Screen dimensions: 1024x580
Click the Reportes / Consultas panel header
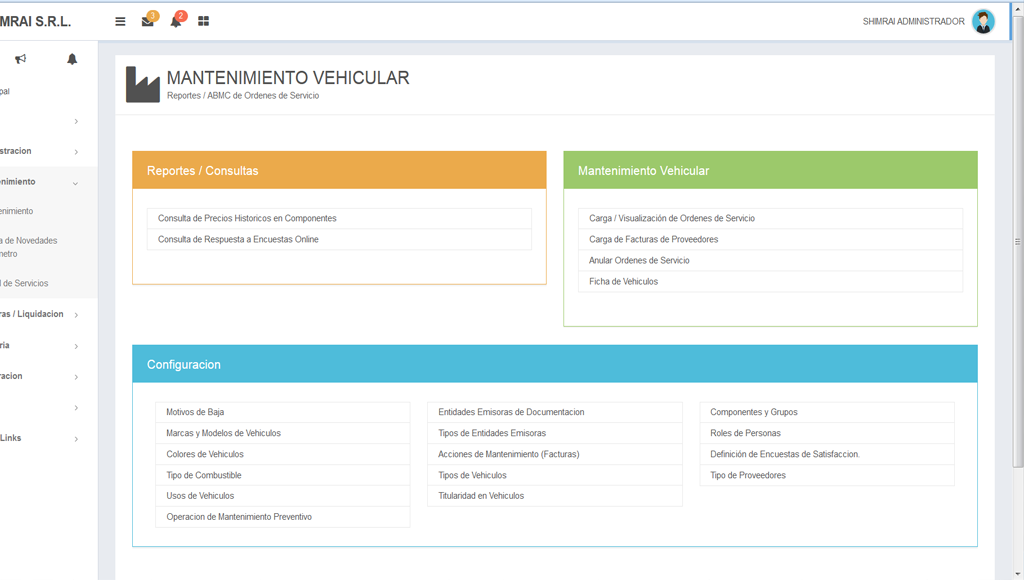point(339,170)
